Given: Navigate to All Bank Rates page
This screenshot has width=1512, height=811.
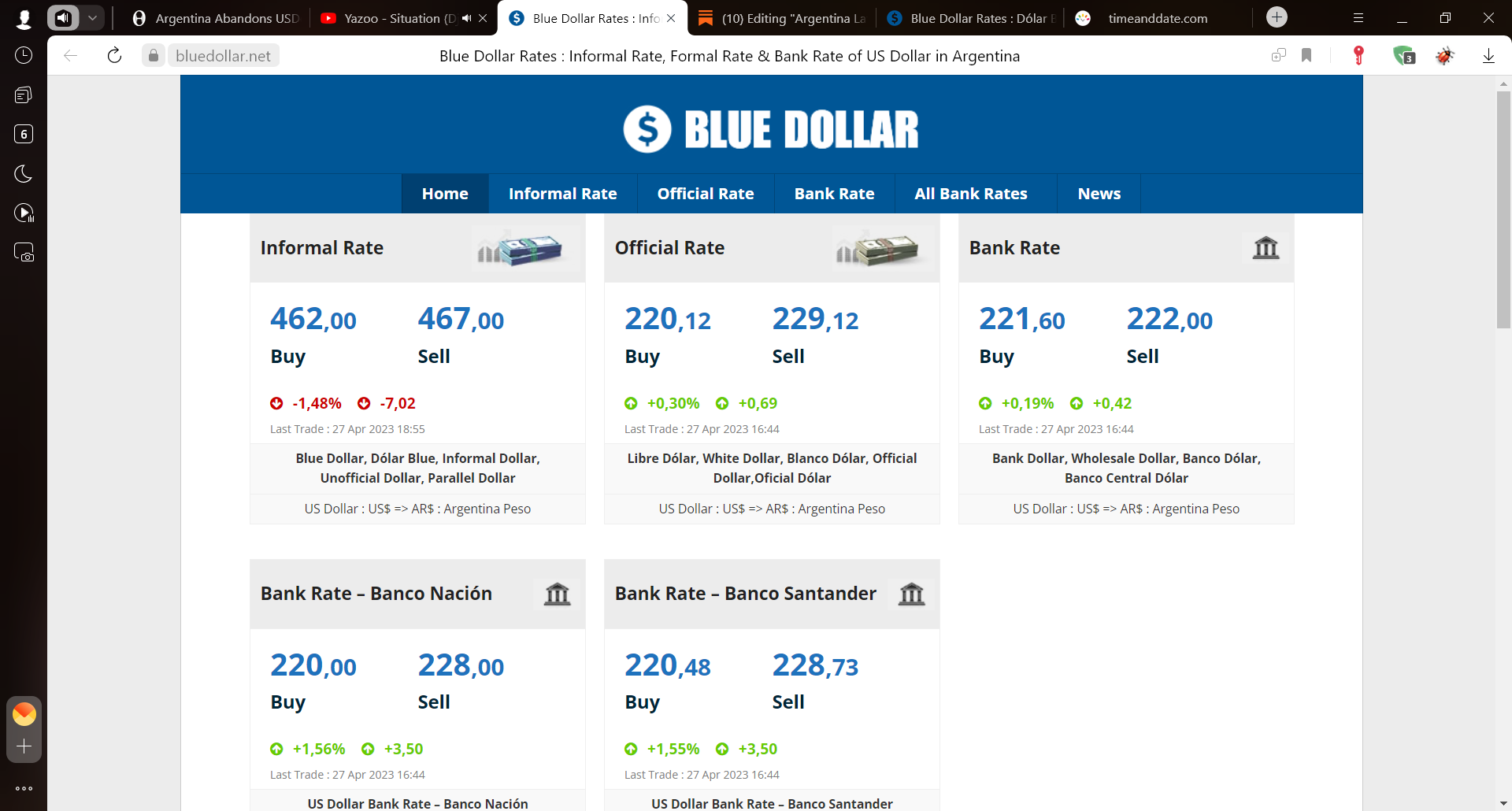Looking at the screenshot, I should point(971,193).
